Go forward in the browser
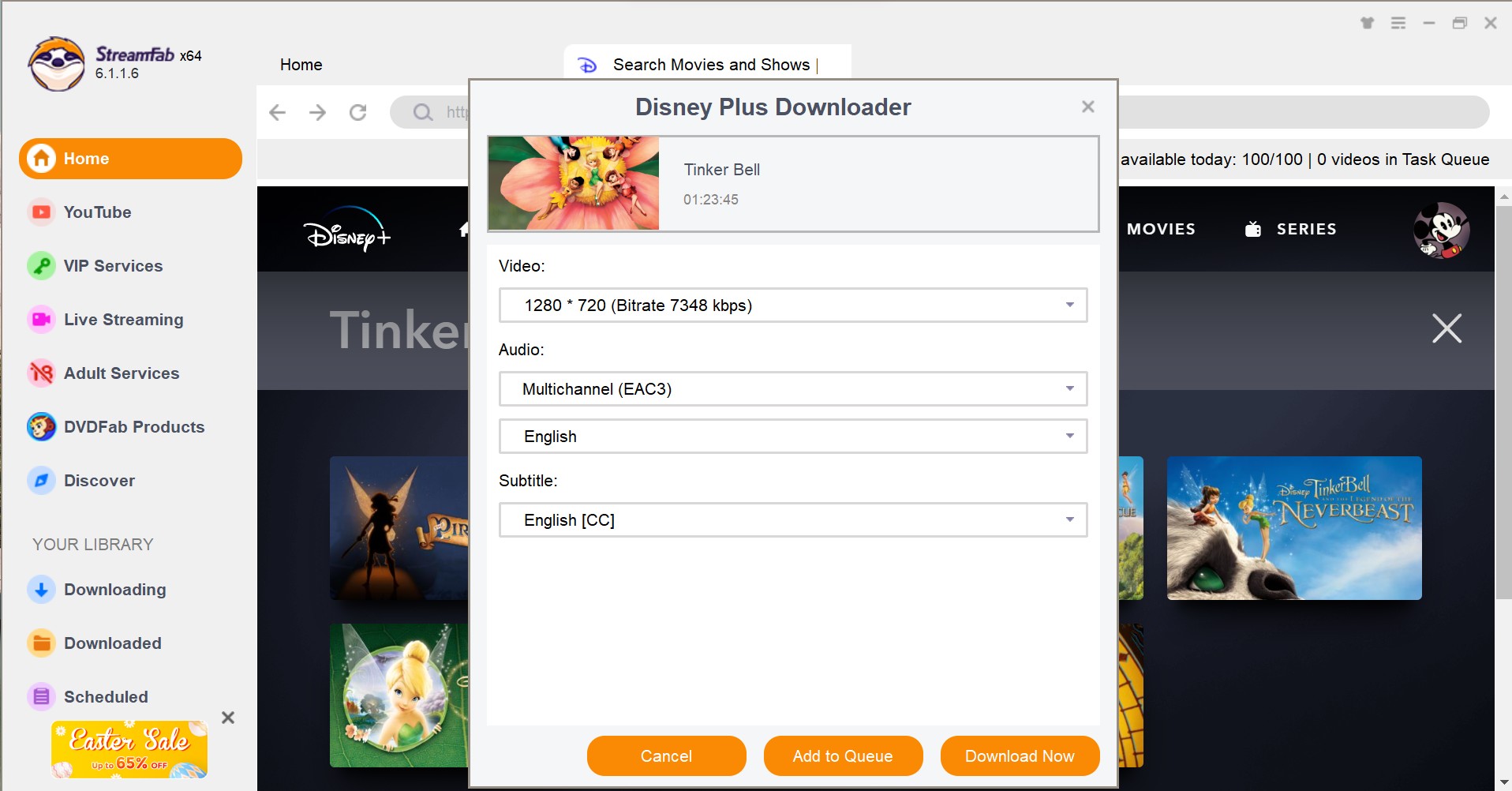Viewport: 1512px width, 791px height. pyautogui.click(x=317, y=113)
